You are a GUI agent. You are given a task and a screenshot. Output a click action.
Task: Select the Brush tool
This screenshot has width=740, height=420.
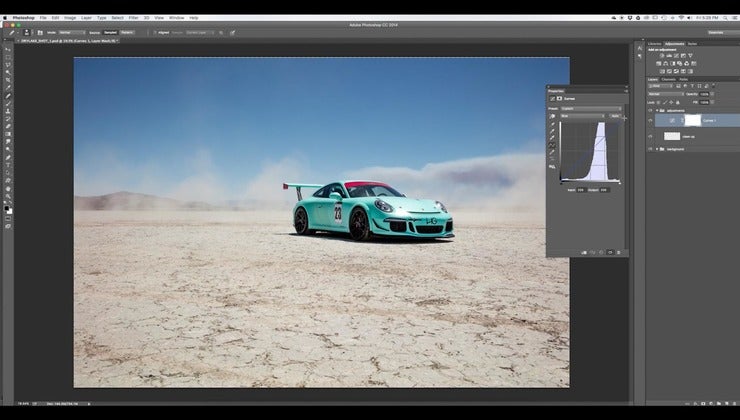(x=8, y=103)
